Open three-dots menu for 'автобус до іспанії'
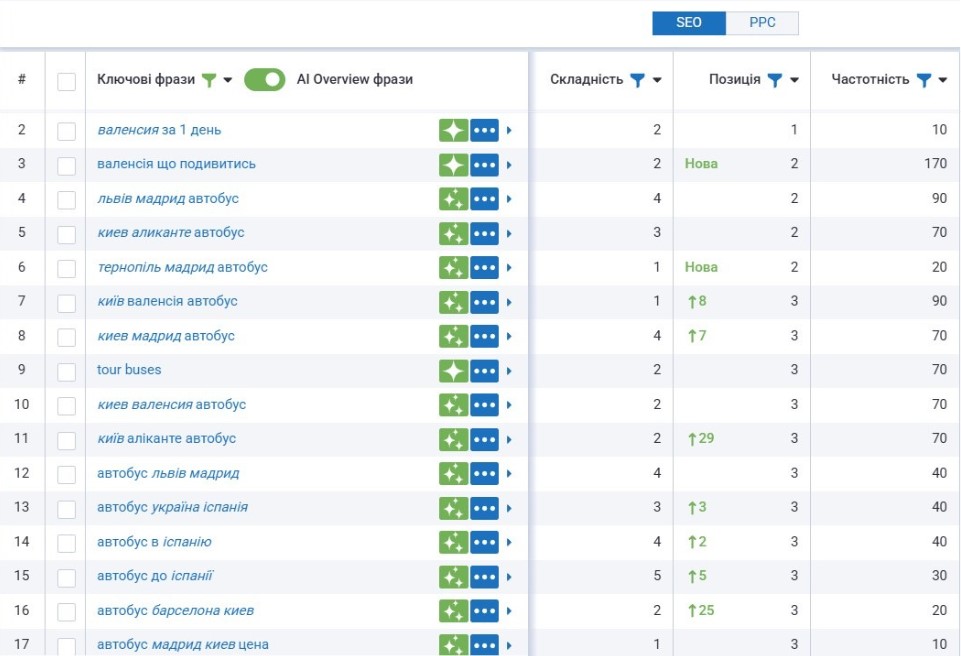Screen dimensions: 961x656 tap(485, 576)
